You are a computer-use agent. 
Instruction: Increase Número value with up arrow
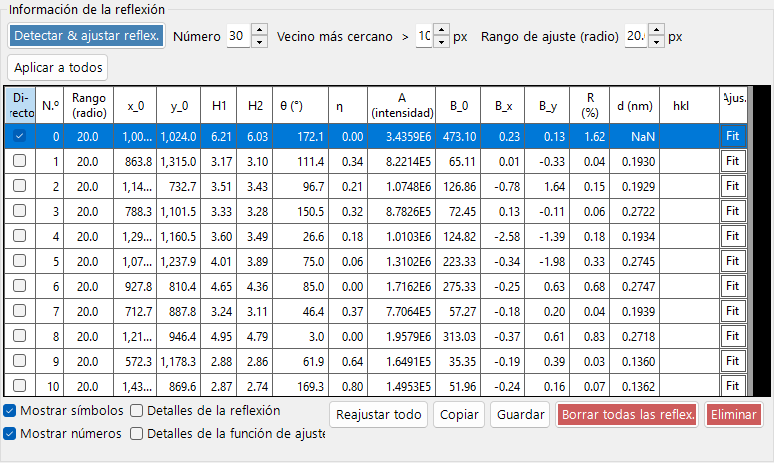coord(260,30)
